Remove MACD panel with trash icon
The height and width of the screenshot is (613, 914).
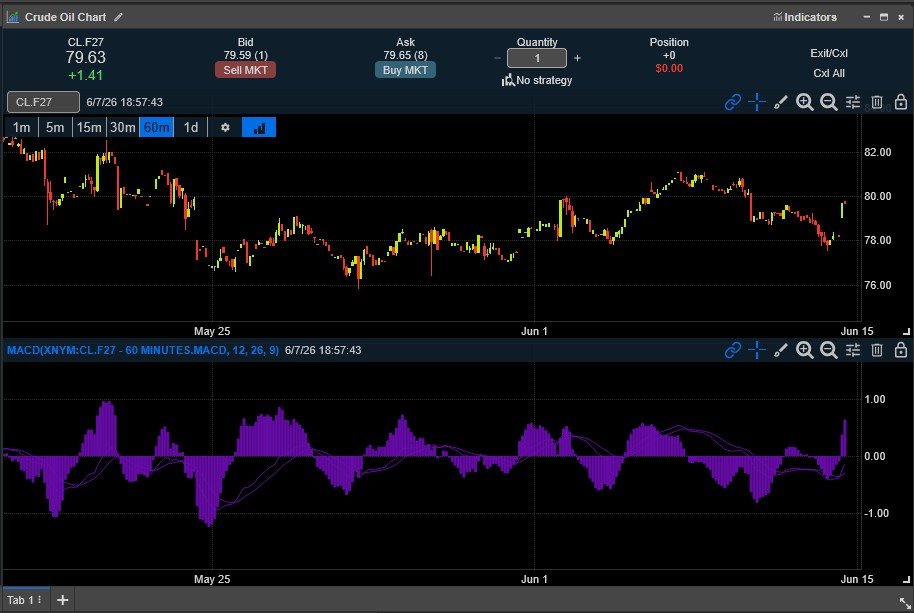click(x=877, y=350)
